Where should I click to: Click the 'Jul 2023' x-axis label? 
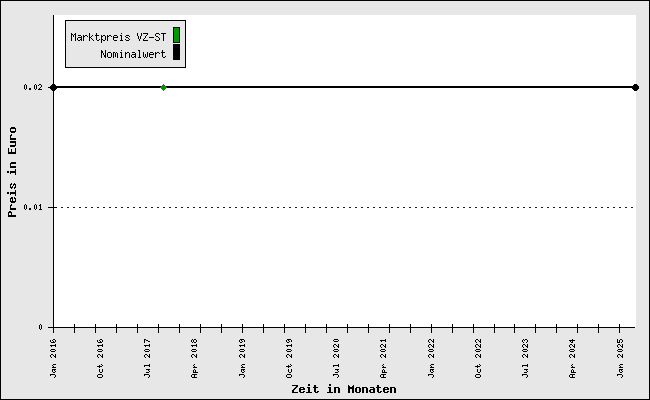[526, 358]
